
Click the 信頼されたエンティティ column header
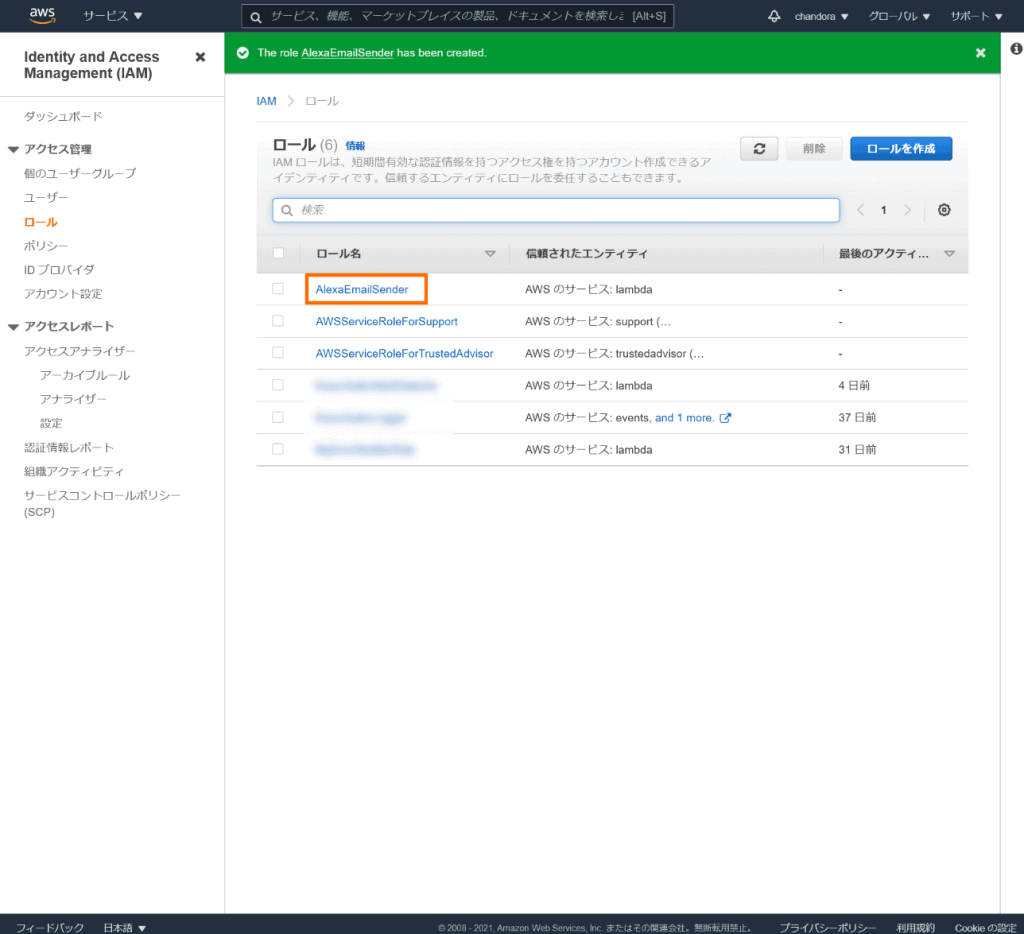click(x=586, y=253)
